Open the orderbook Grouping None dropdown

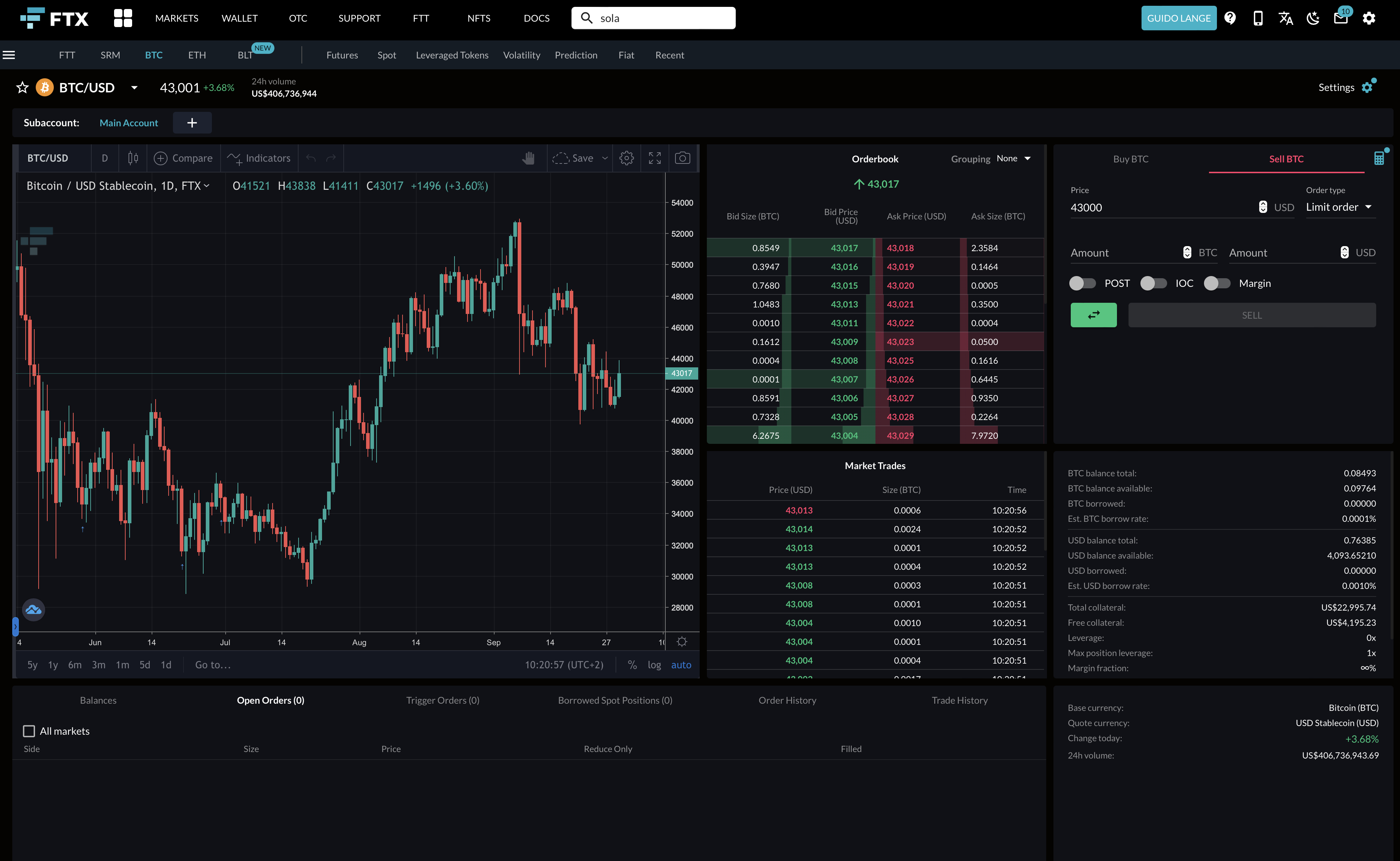[x=1013, y=158]
